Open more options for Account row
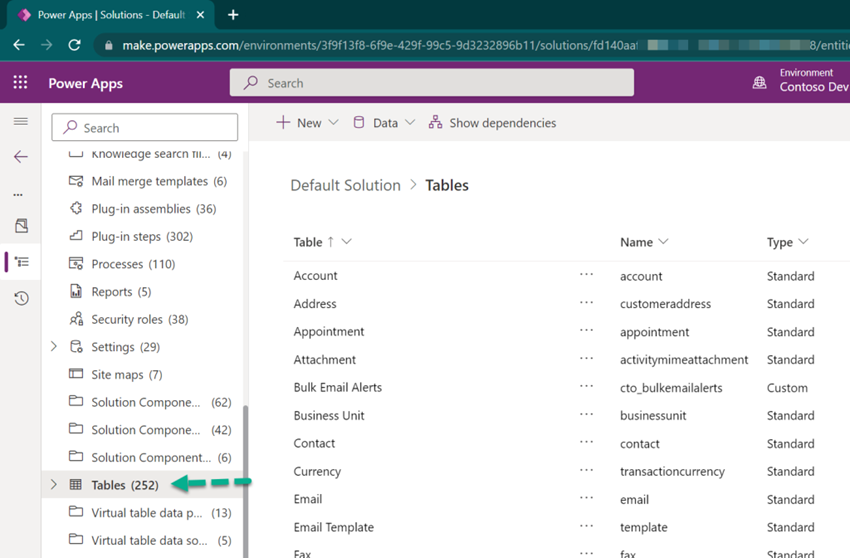Viewport: 850px width, 558px height. coord(586,274)
